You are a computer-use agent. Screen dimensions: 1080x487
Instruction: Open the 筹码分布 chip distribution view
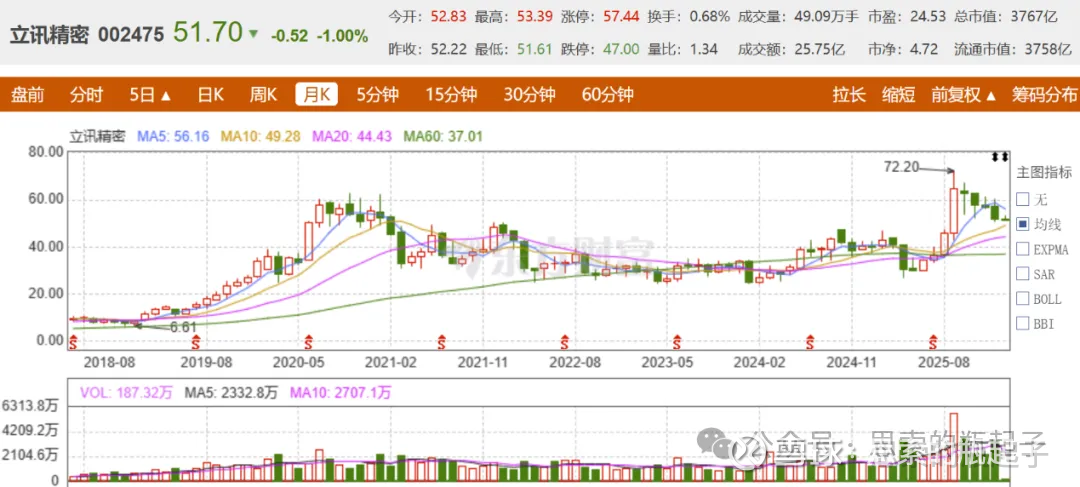pyautogui.click(x=1044, y=94)
